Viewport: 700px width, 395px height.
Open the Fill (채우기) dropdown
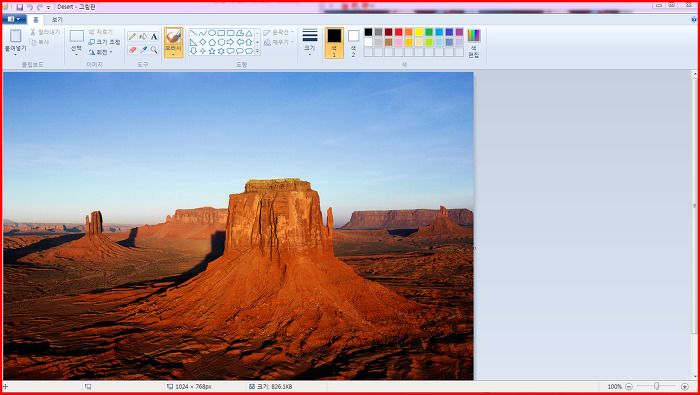278,42
